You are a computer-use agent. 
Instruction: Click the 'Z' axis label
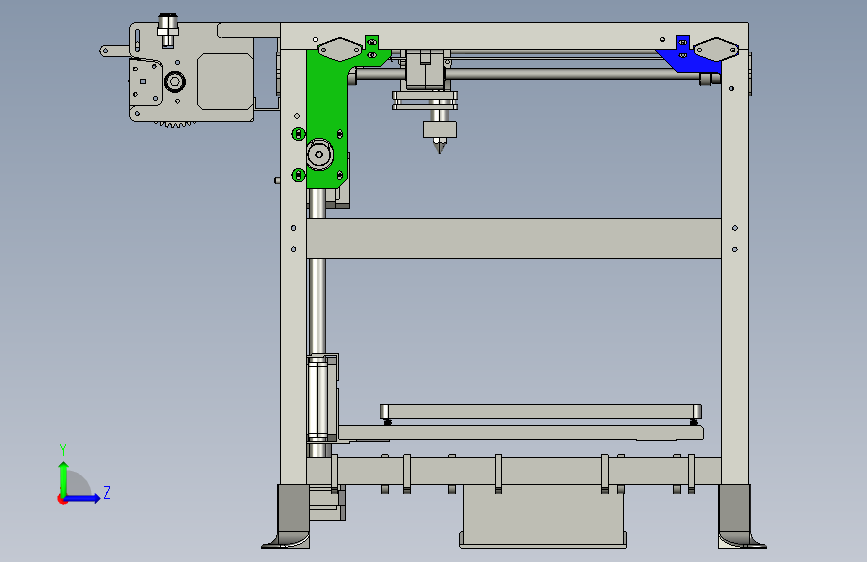pos(107,492)
